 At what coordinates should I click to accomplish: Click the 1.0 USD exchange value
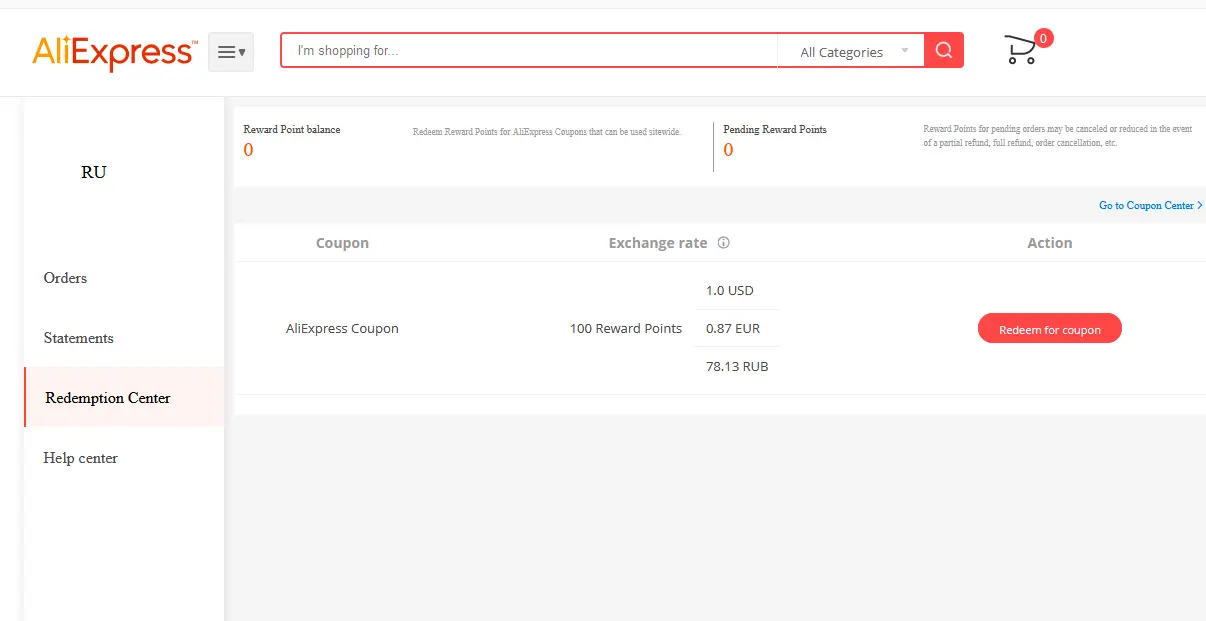[x=730, y=291]
